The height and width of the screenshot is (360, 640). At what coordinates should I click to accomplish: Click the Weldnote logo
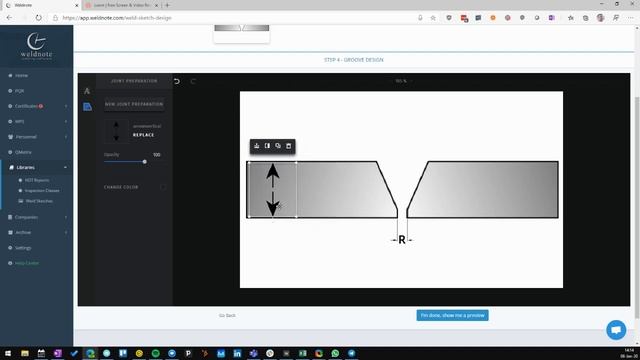pos(36,47)
